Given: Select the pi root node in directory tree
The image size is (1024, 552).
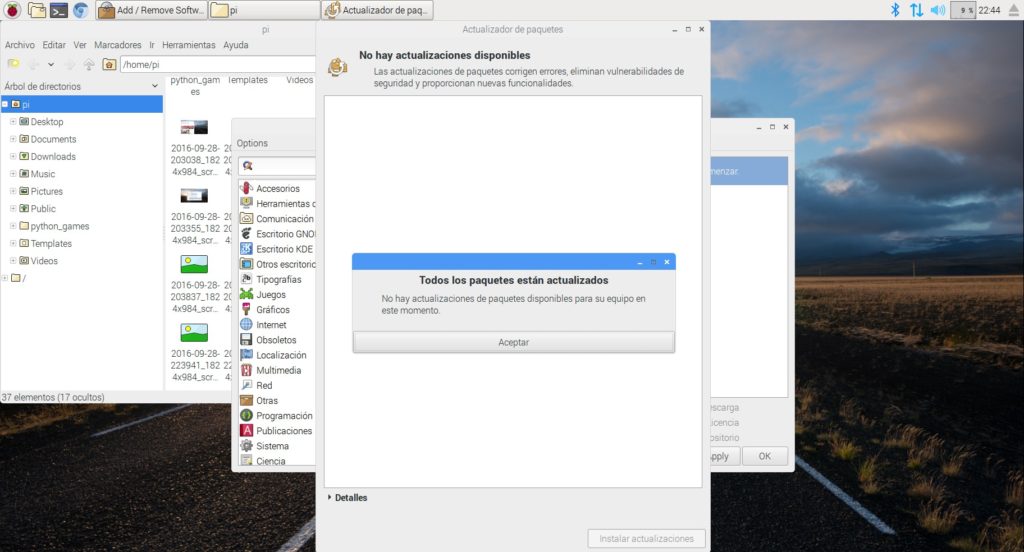Looking at the screenshot, I should click(x=82, y=105).
